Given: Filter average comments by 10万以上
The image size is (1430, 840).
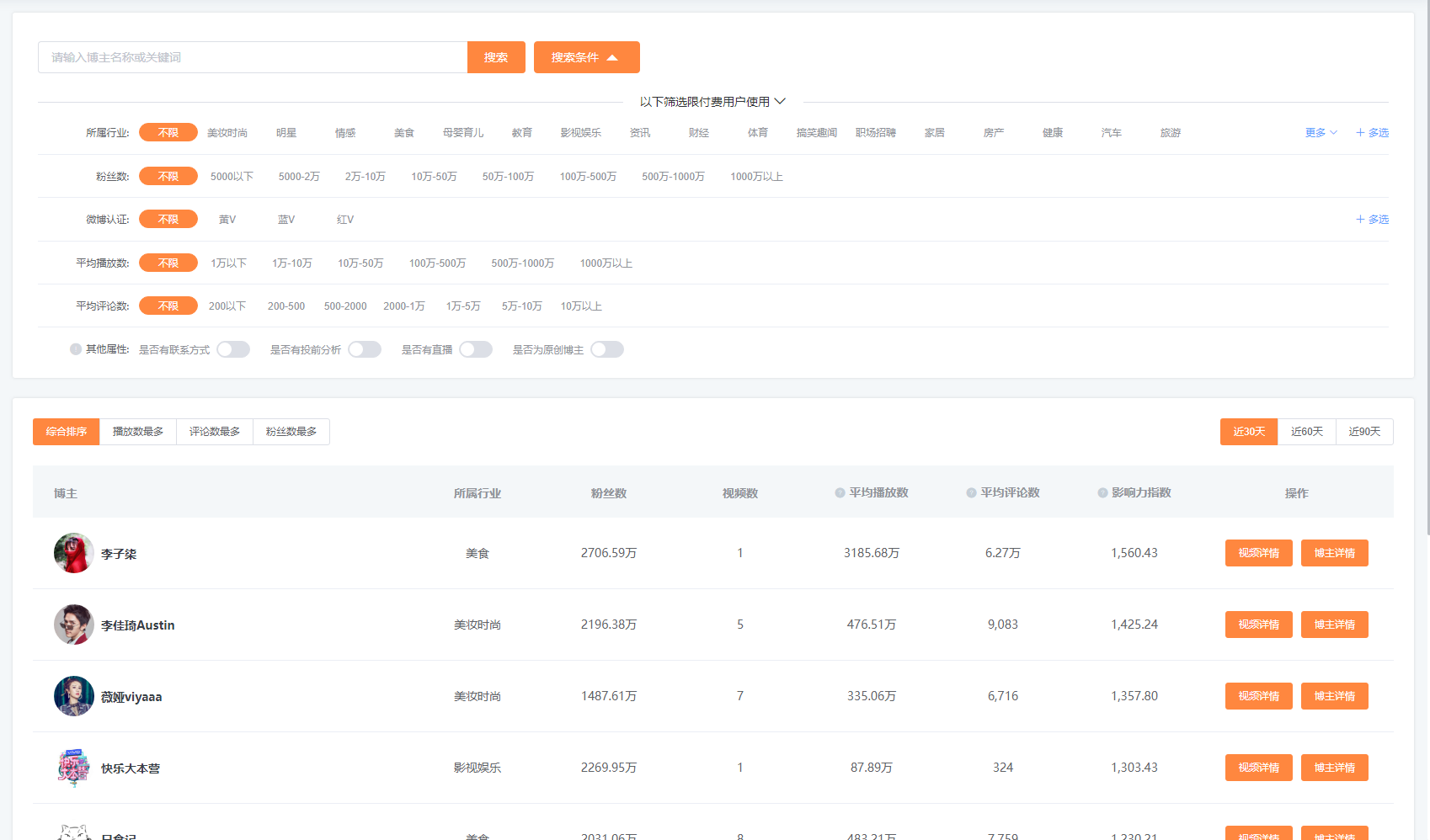Looking at the screenshot, I should pyautogui.click(x=581, y=306).
